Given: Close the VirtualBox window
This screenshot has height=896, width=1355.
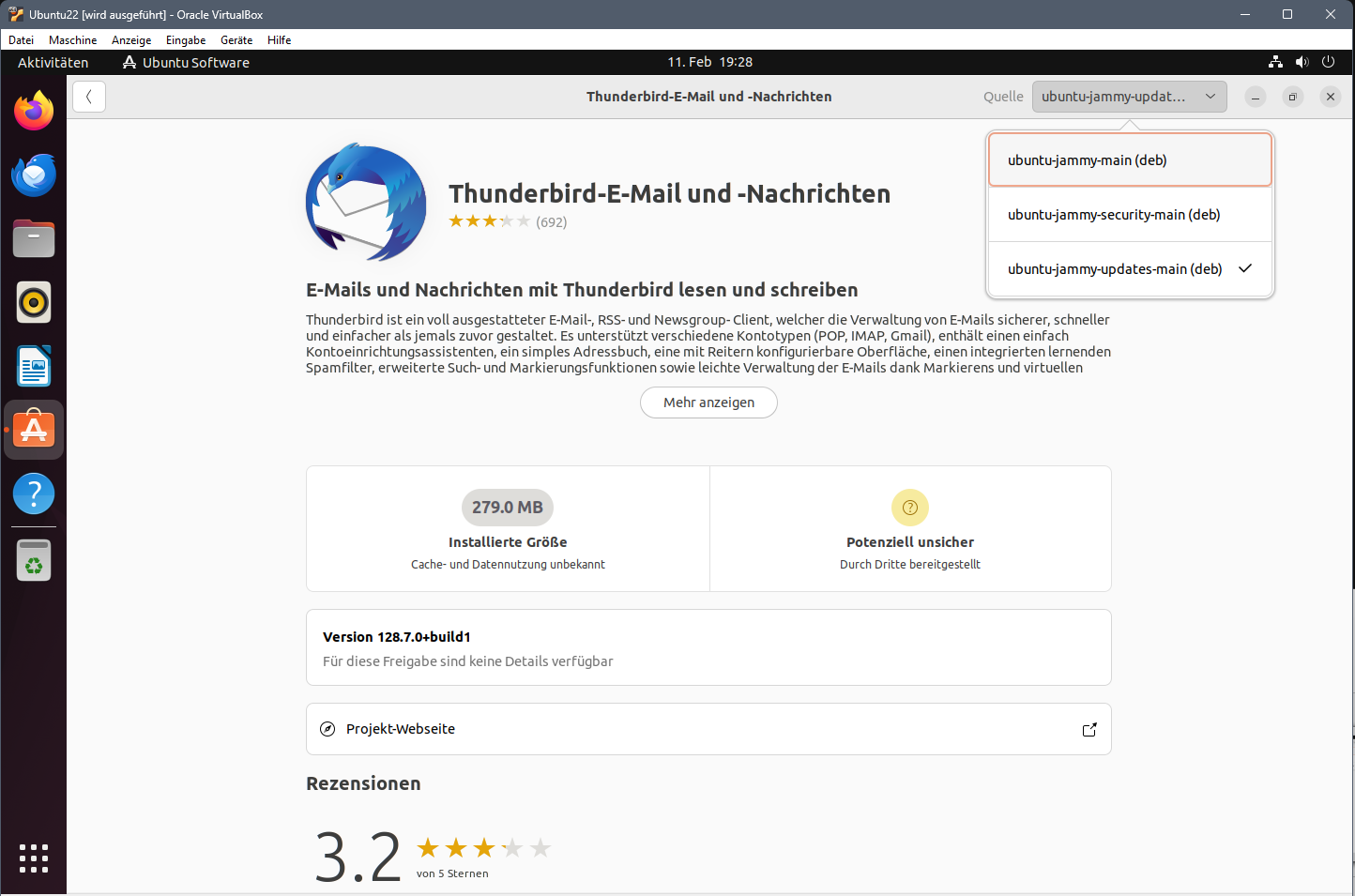Looking at the screenshot, I should (1331, 14).
